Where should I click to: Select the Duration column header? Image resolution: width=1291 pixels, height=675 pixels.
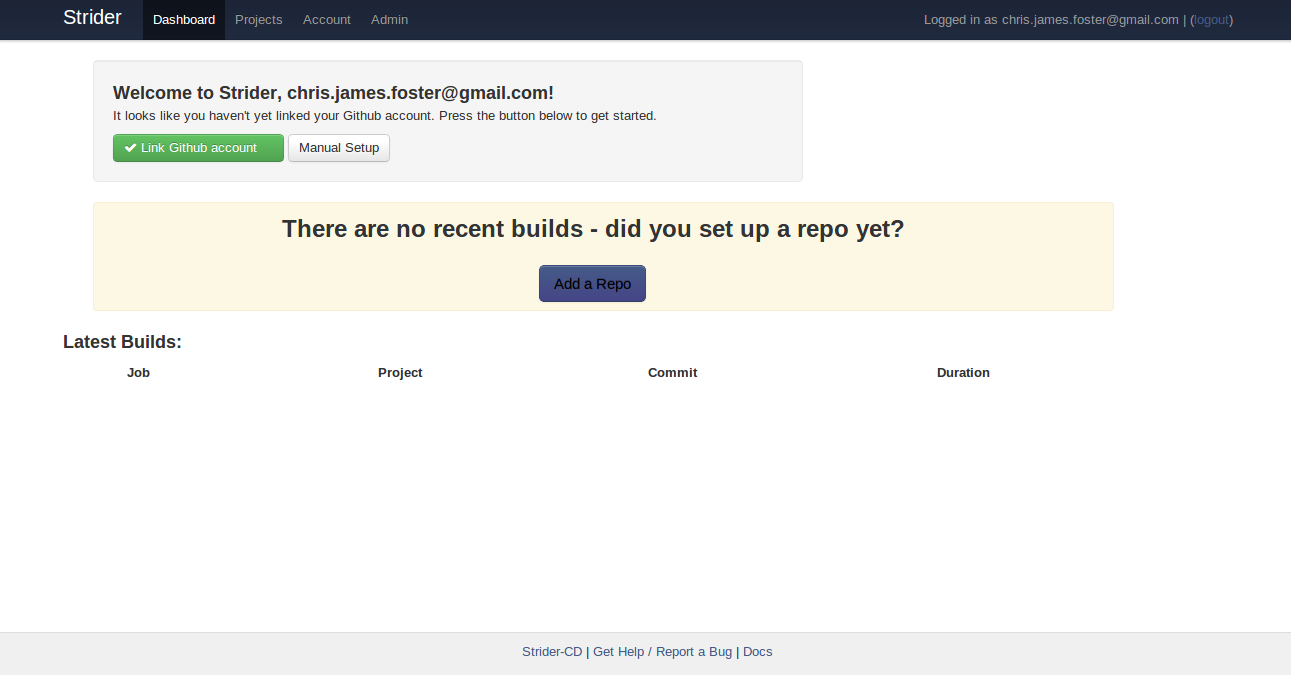click(x=963, y=373)
